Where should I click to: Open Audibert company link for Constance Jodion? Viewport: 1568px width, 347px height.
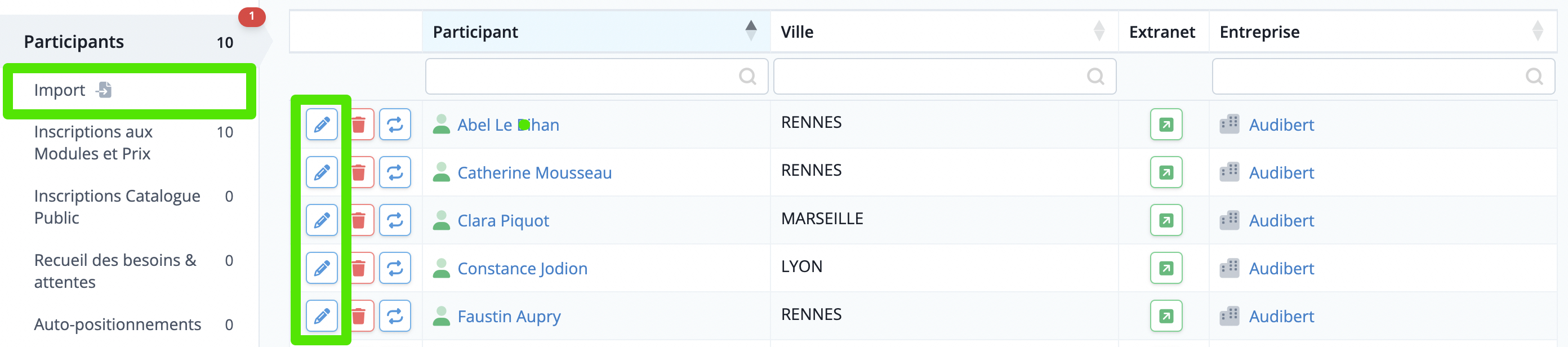1281,269
